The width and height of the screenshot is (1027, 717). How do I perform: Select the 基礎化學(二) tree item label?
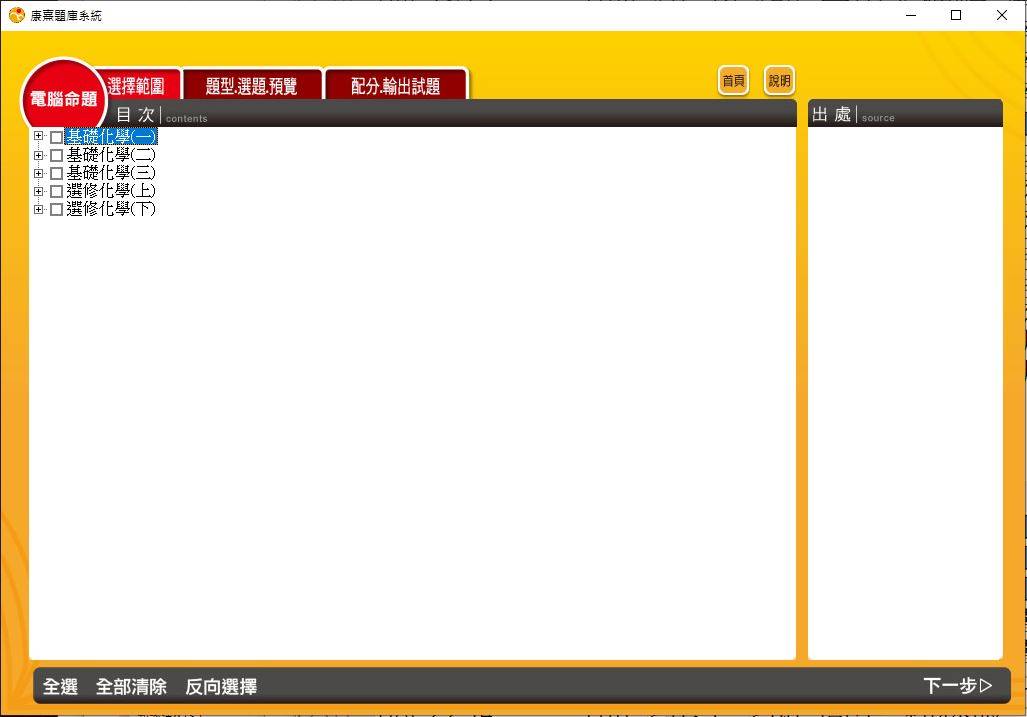coord(111,155)
